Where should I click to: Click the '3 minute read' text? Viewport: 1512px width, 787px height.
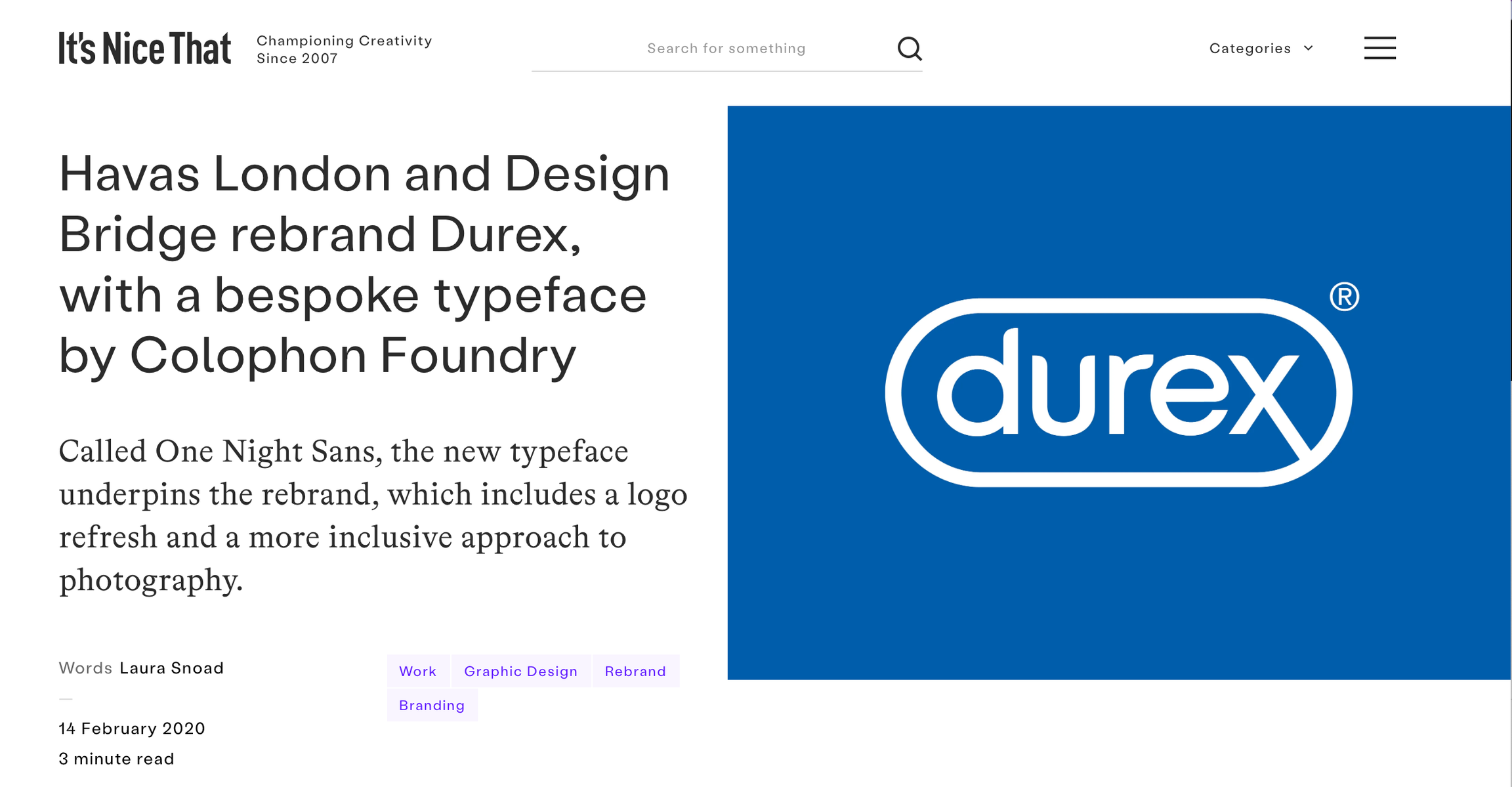(x=117, y=759)
